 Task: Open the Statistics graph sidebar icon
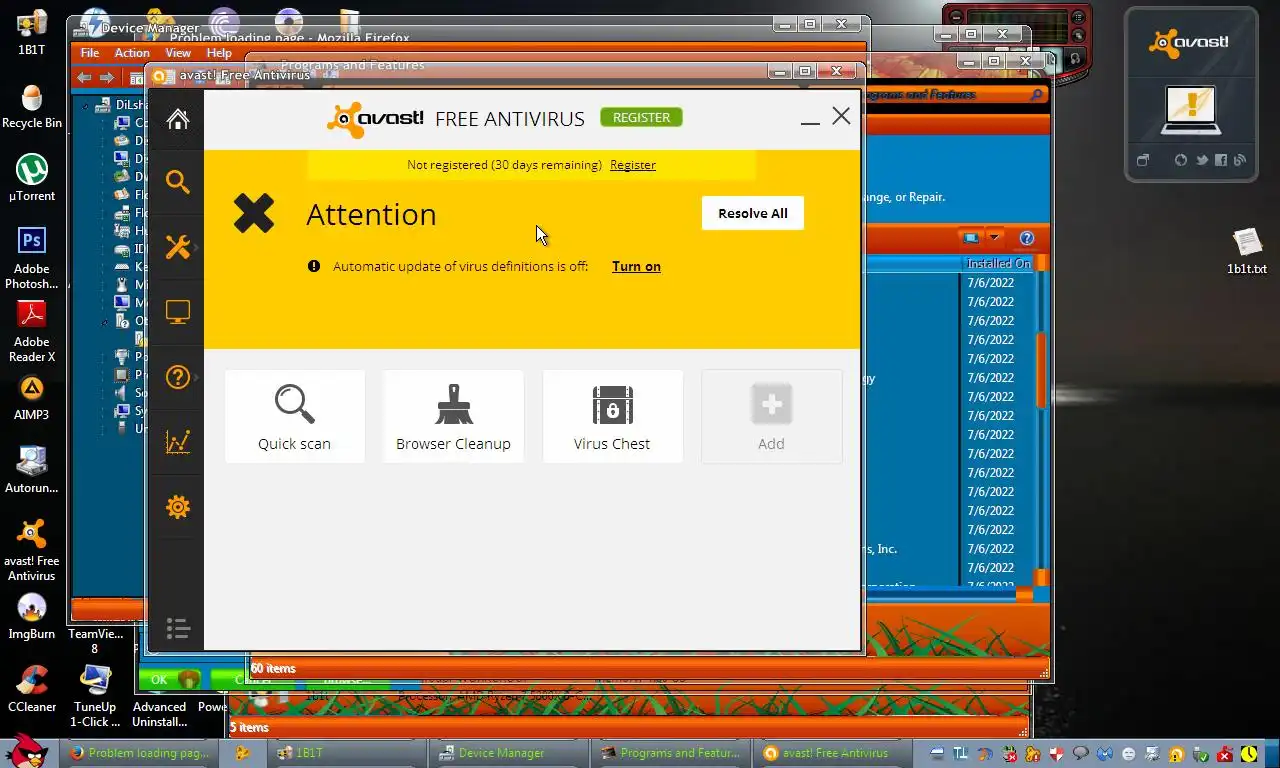point(178,442)
